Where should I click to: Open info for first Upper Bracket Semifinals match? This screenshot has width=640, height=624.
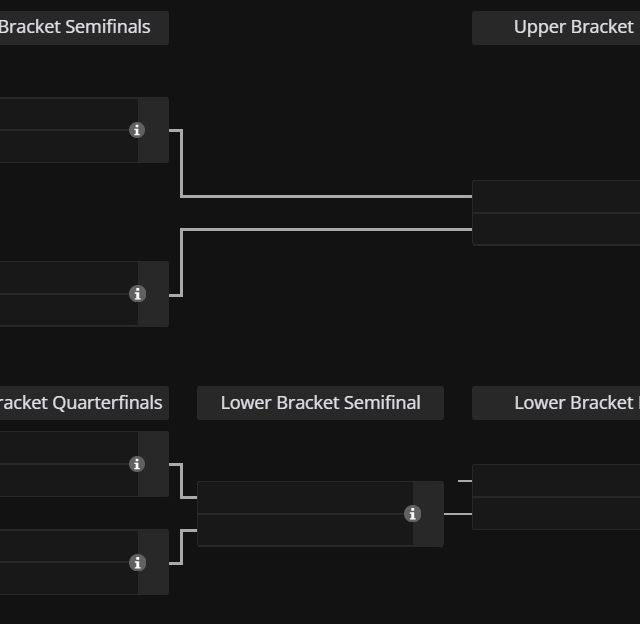click(x=137, y=130)
